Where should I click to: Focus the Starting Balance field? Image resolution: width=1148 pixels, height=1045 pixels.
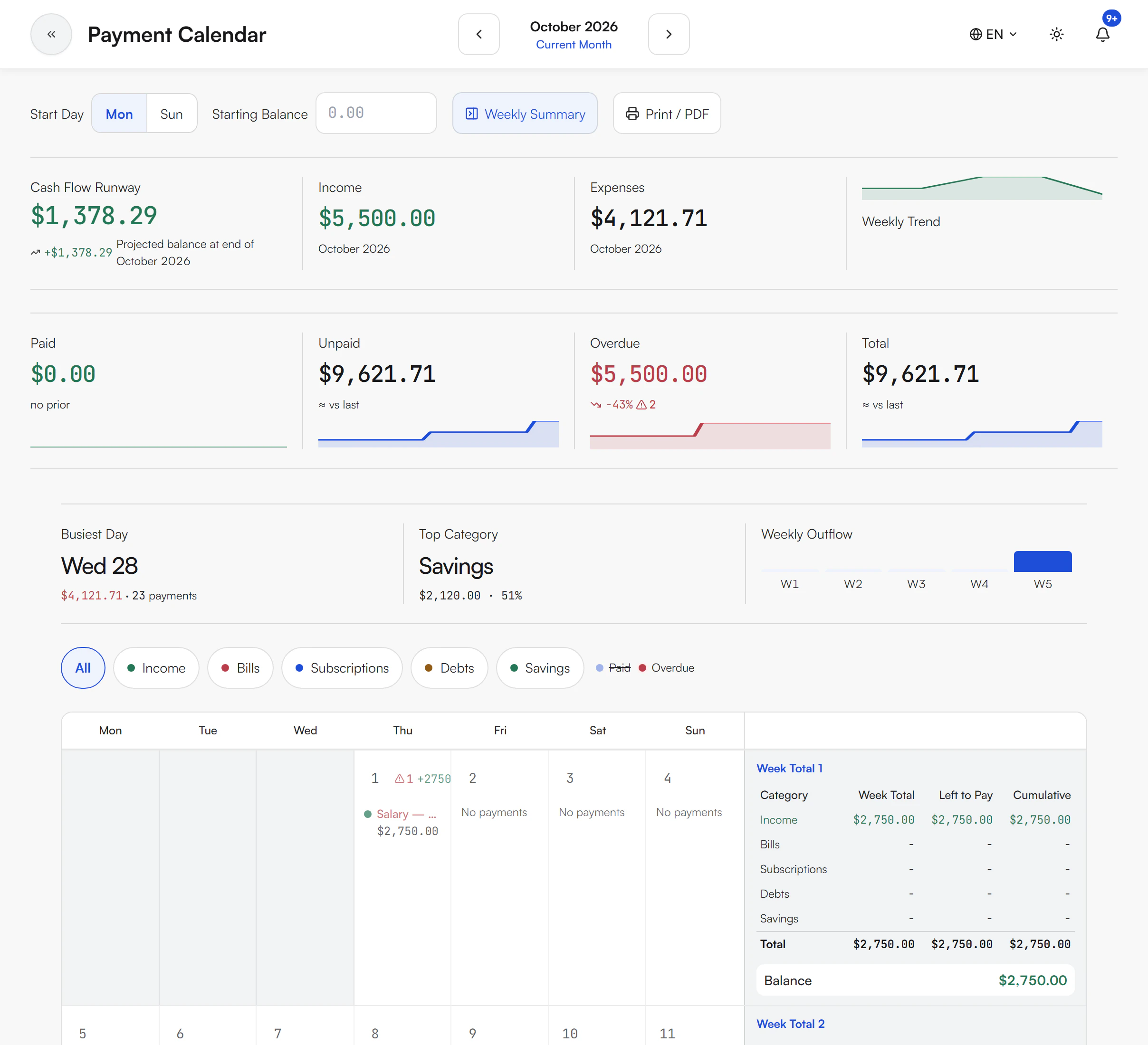click(376, 113)
